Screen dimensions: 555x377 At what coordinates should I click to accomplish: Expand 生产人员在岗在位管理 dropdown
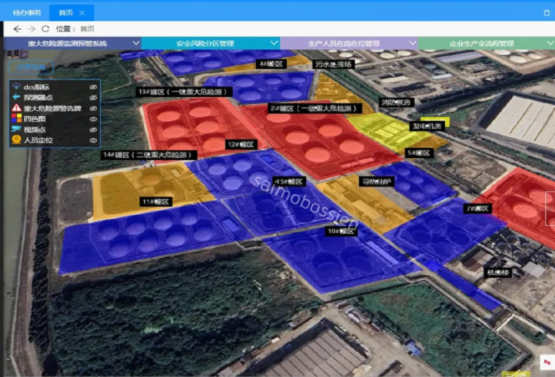point(412,43)
